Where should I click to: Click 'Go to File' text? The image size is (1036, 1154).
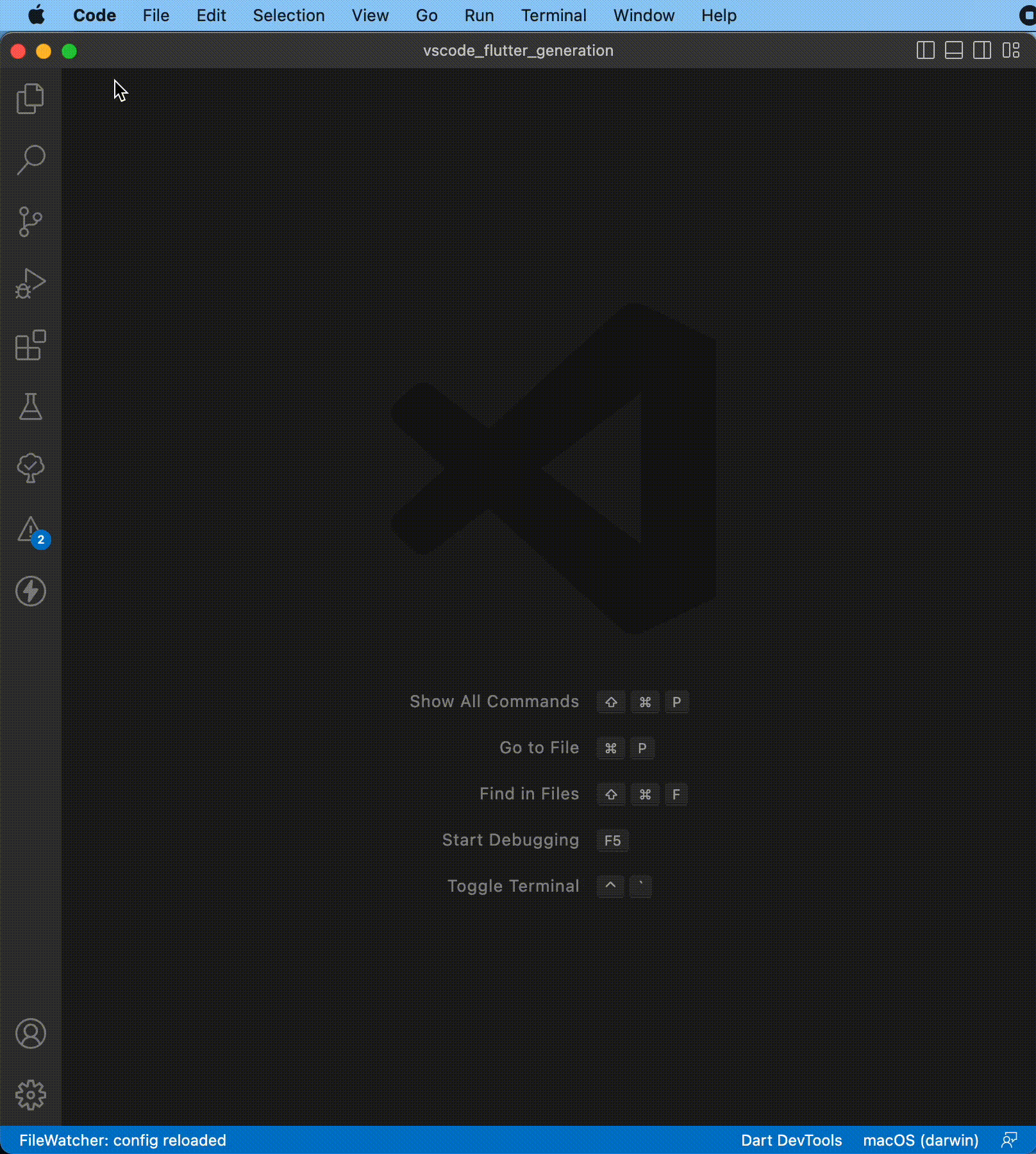click(x=539, y=748)
